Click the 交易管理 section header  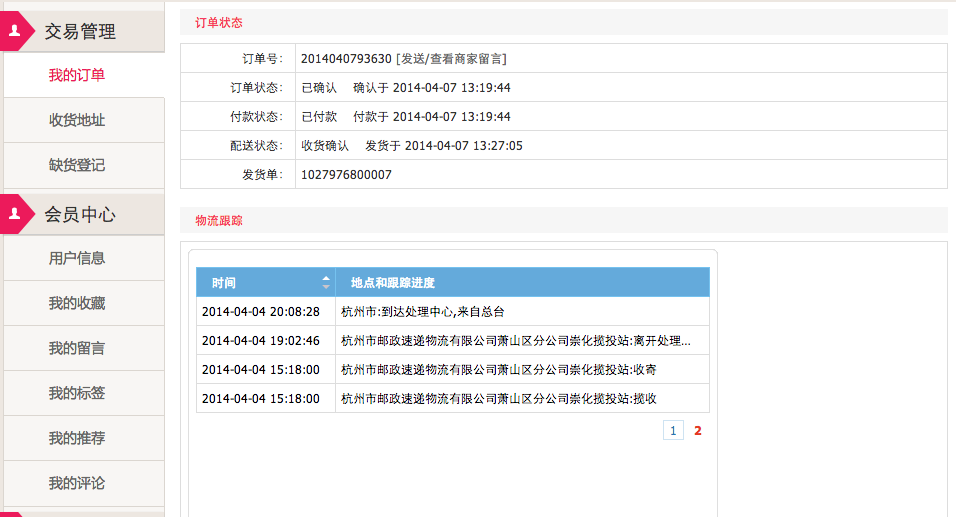click(x=84, y=31)
